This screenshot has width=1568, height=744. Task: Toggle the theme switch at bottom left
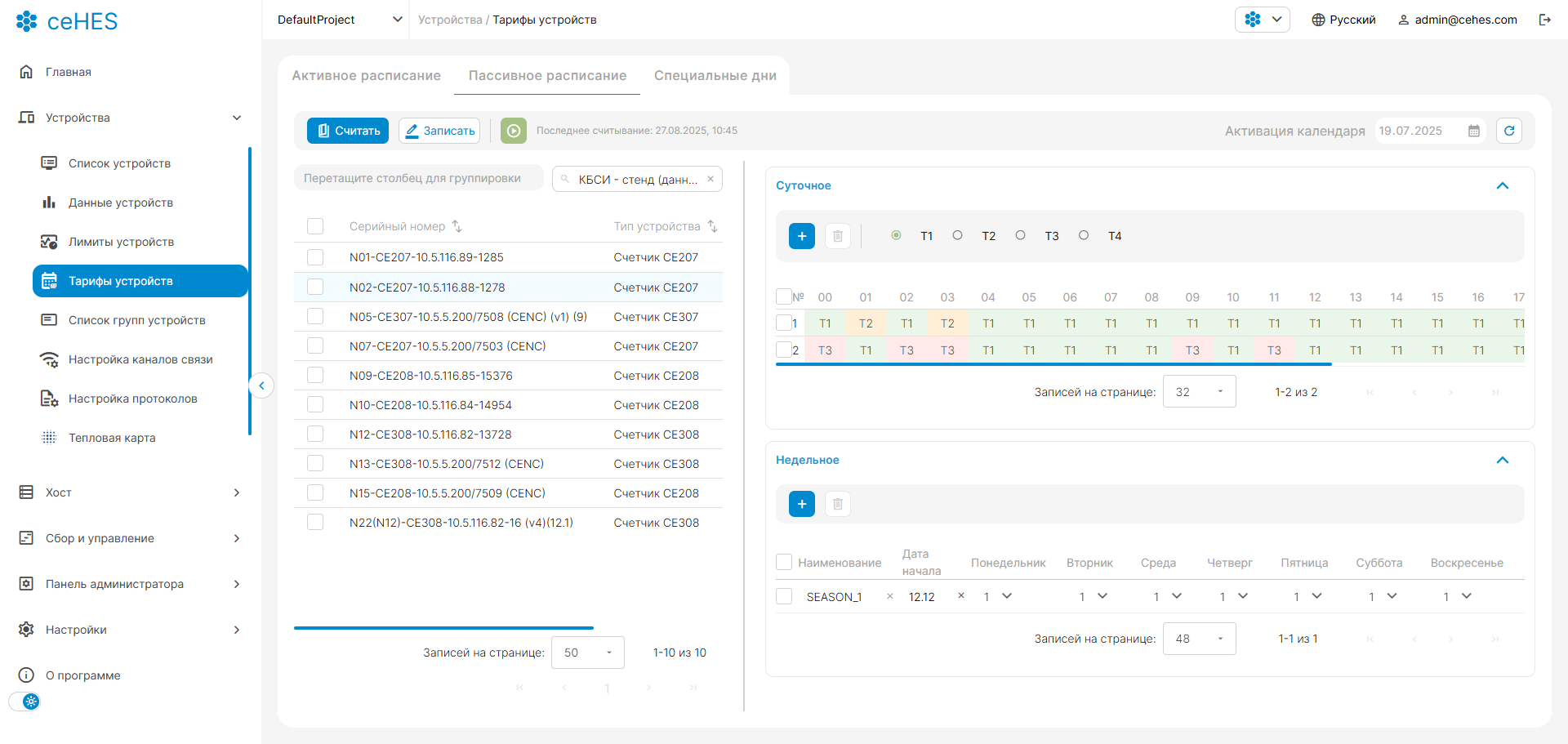tap(25, 702)
